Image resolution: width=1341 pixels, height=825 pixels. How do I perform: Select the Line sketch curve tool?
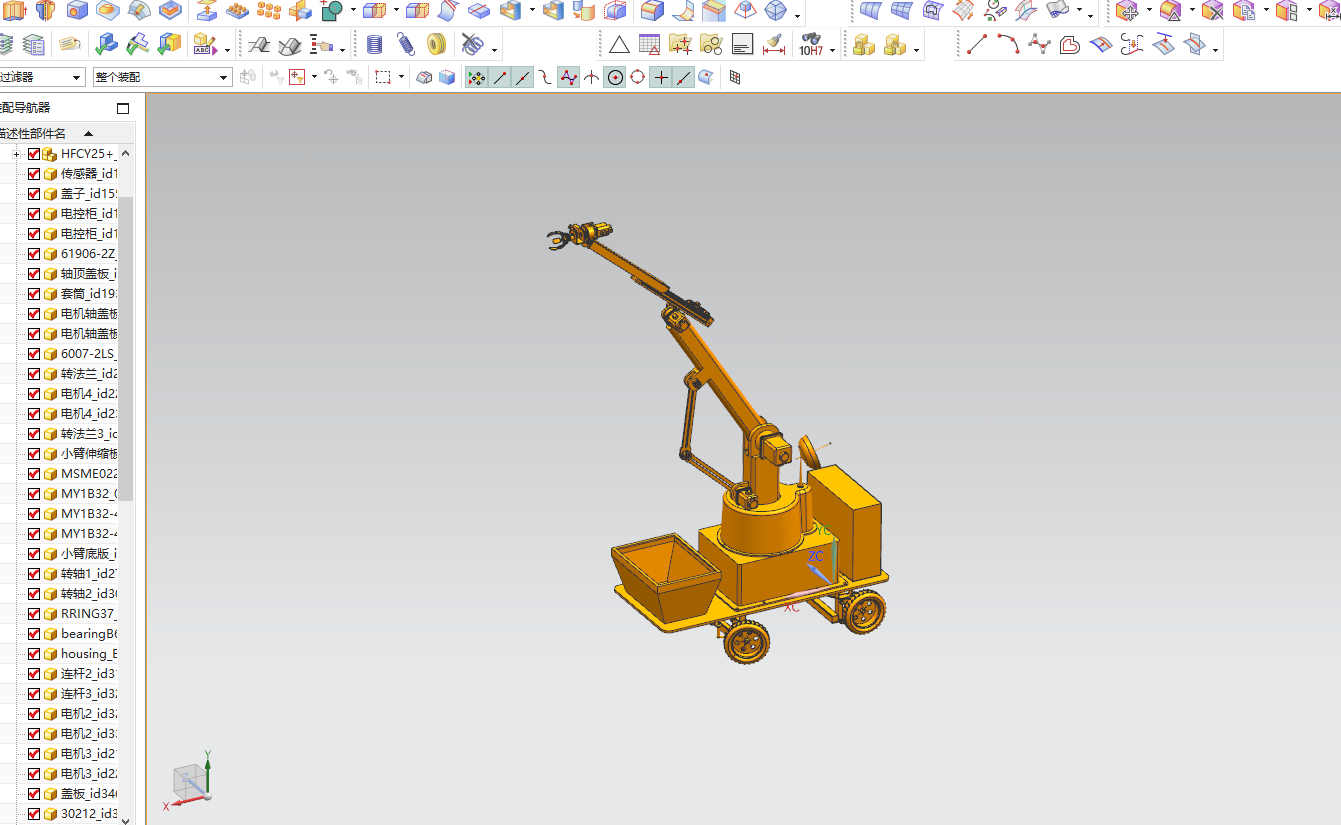point(977,45)
